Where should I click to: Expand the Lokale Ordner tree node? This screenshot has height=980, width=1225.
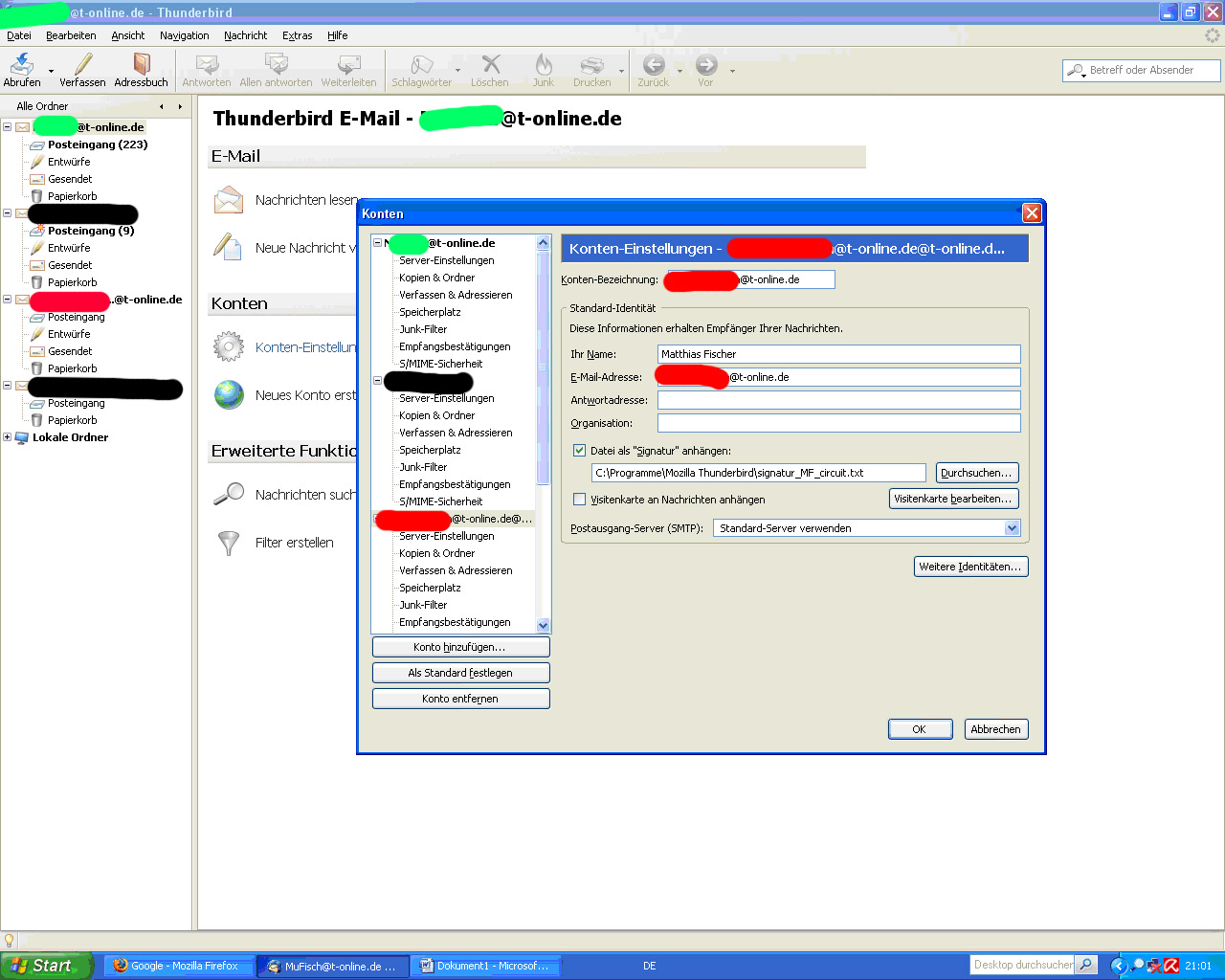pos(8,437)
